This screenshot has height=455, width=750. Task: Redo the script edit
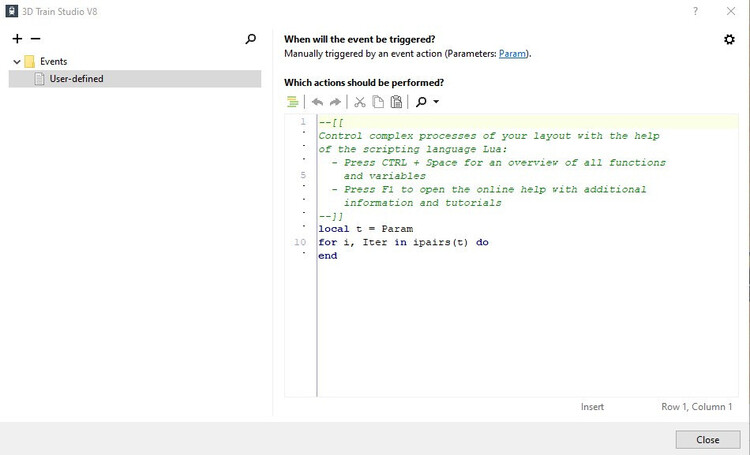(336, 102)
